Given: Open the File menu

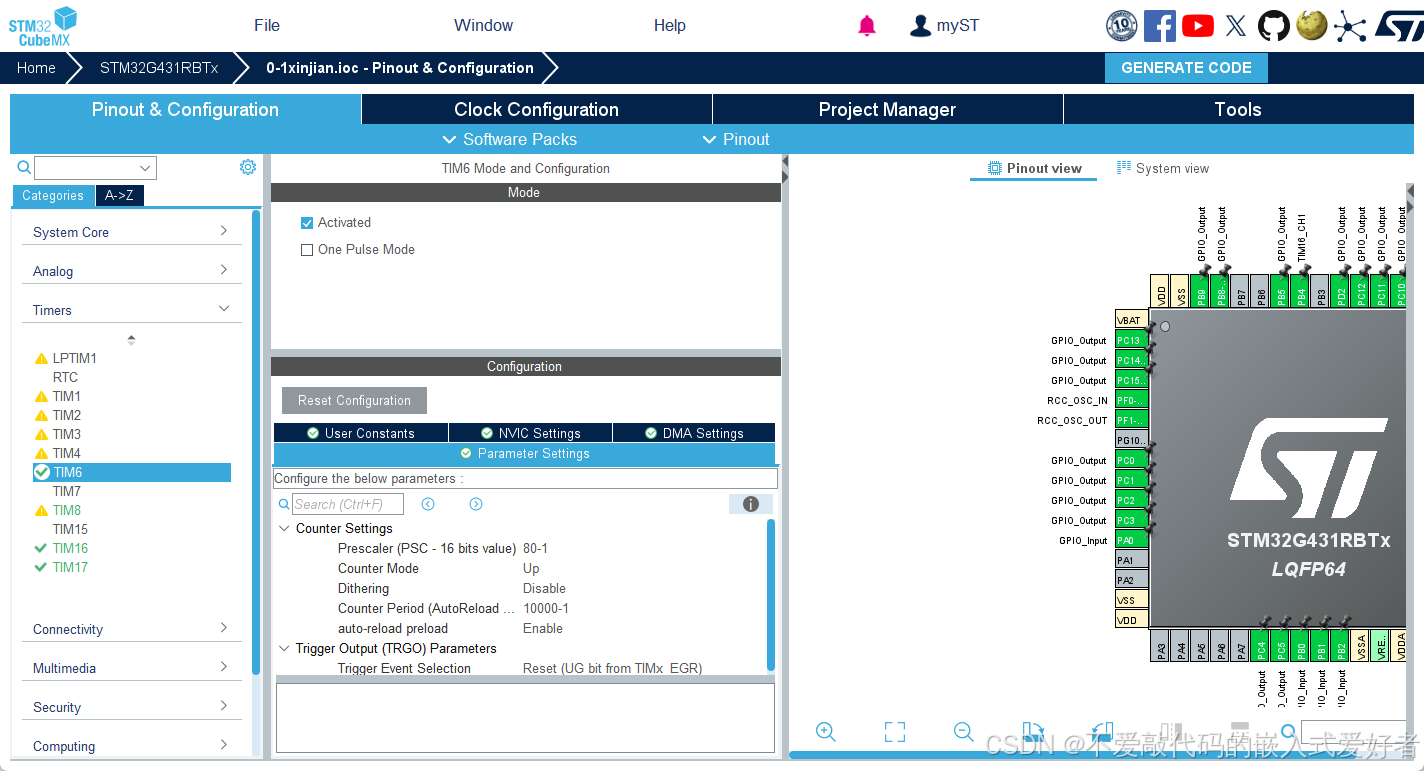Looking at the screenshot, I should (x=267, y=26).
